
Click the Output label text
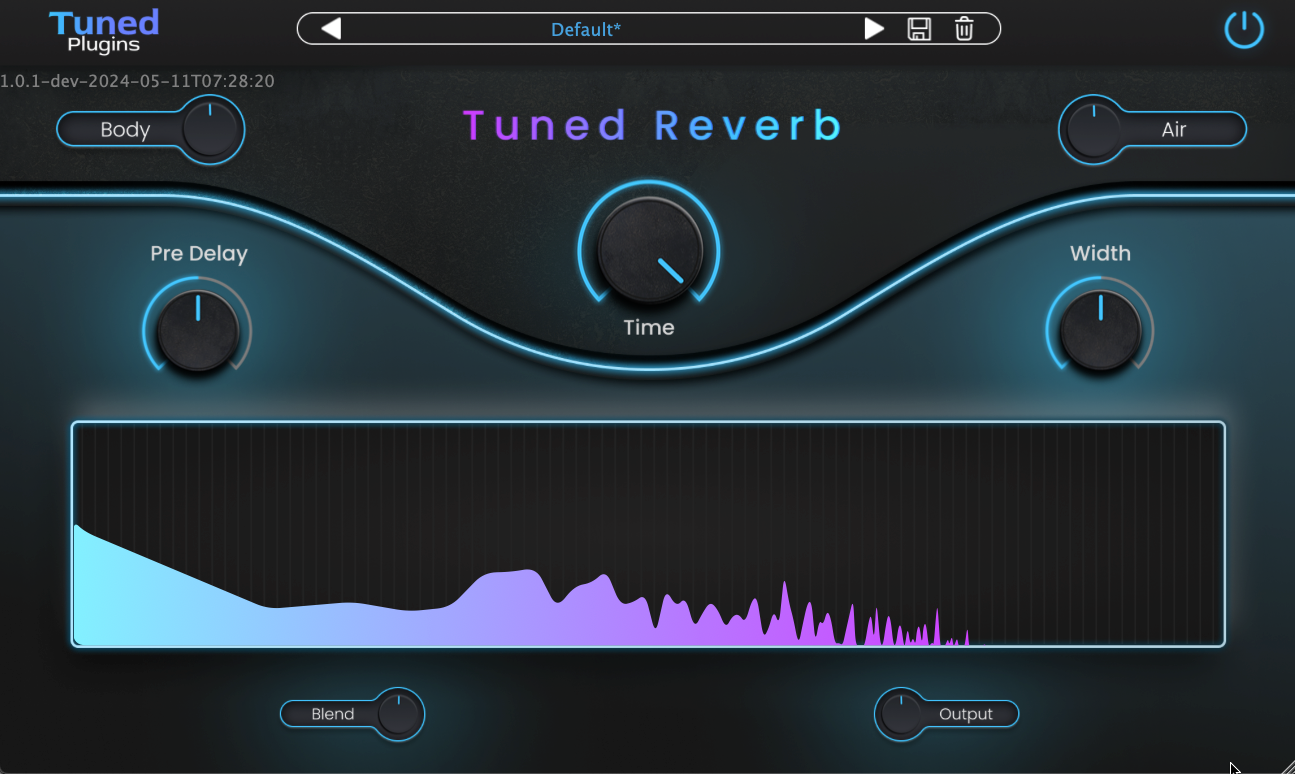[966, 714]
